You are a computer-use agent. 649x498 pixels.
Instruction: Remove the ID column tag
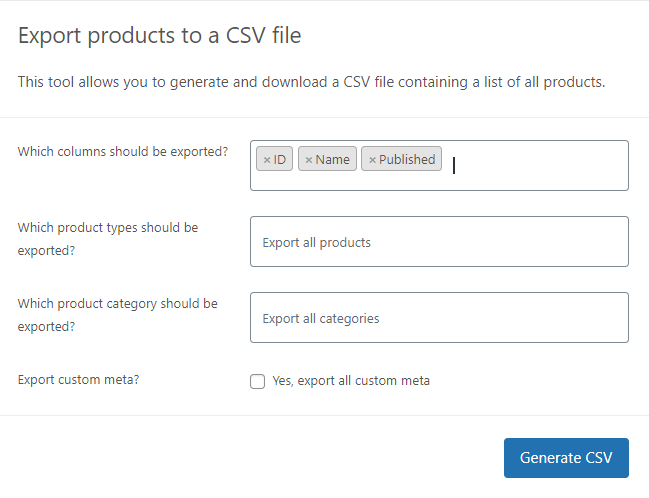[267, 160]
